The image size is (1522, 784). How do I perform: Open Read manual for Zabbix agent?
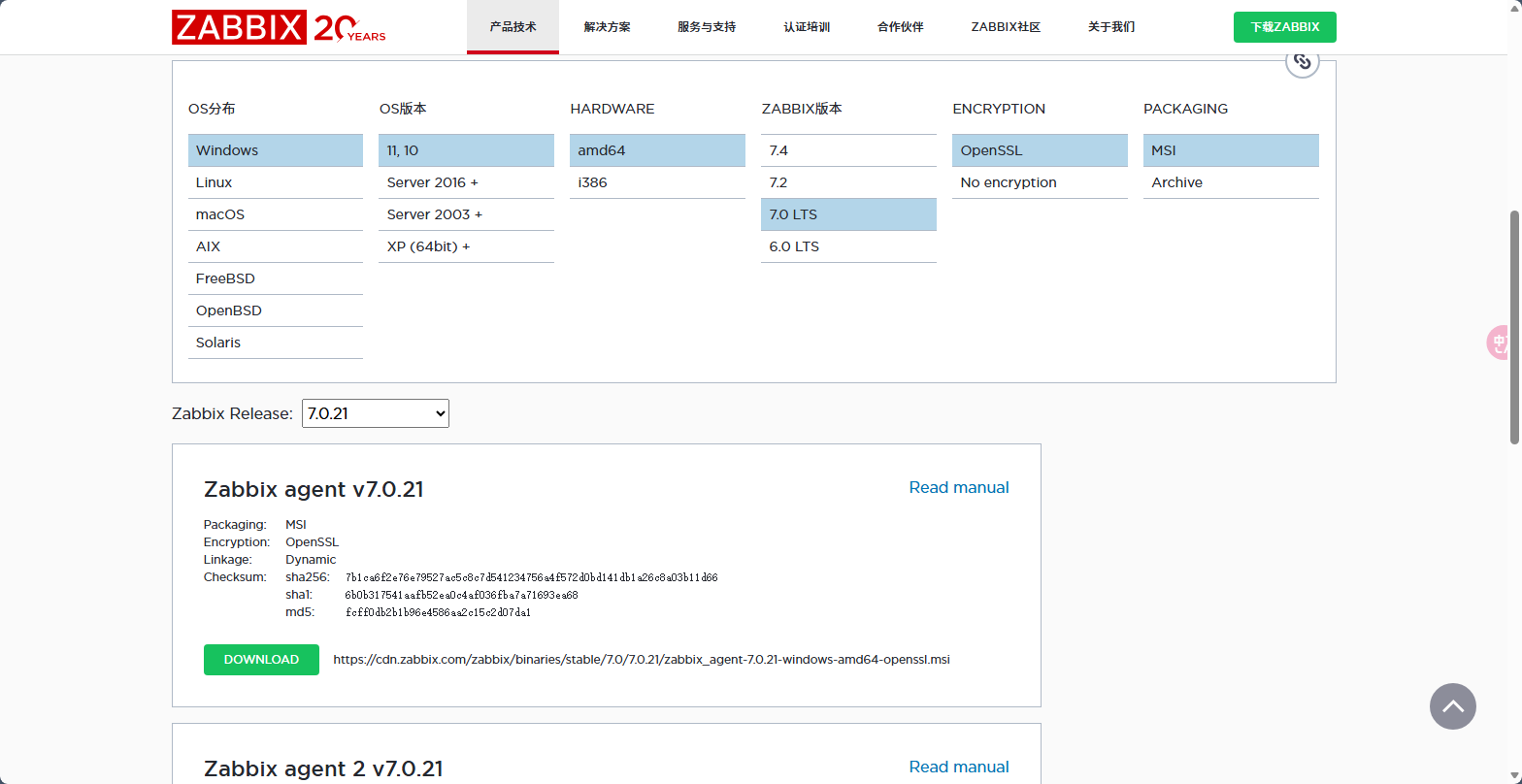click(x=958, y=487)
